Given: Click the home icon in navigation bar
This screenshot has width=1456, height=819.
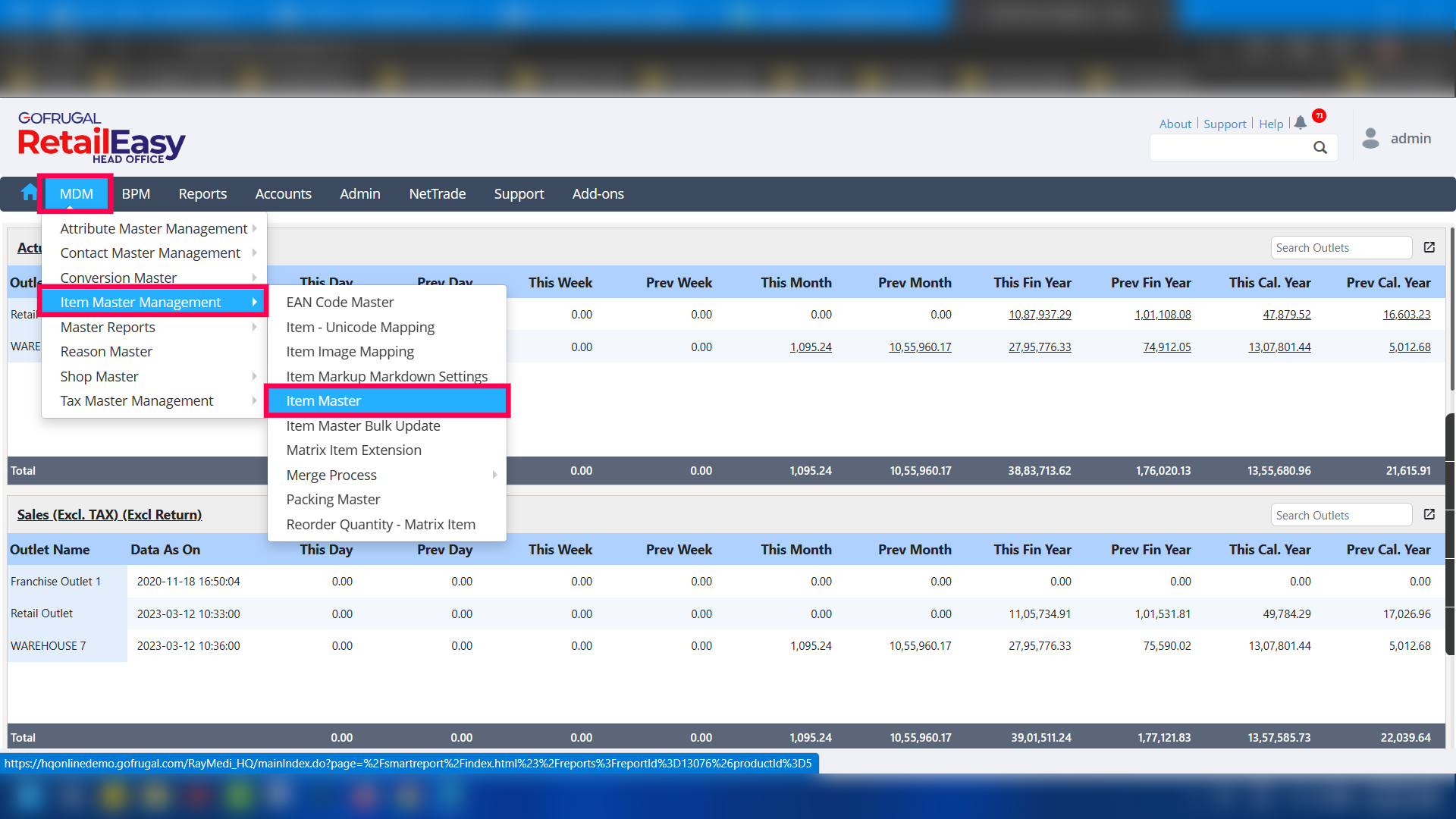Looking at the screenshot, I should [29, 193].
